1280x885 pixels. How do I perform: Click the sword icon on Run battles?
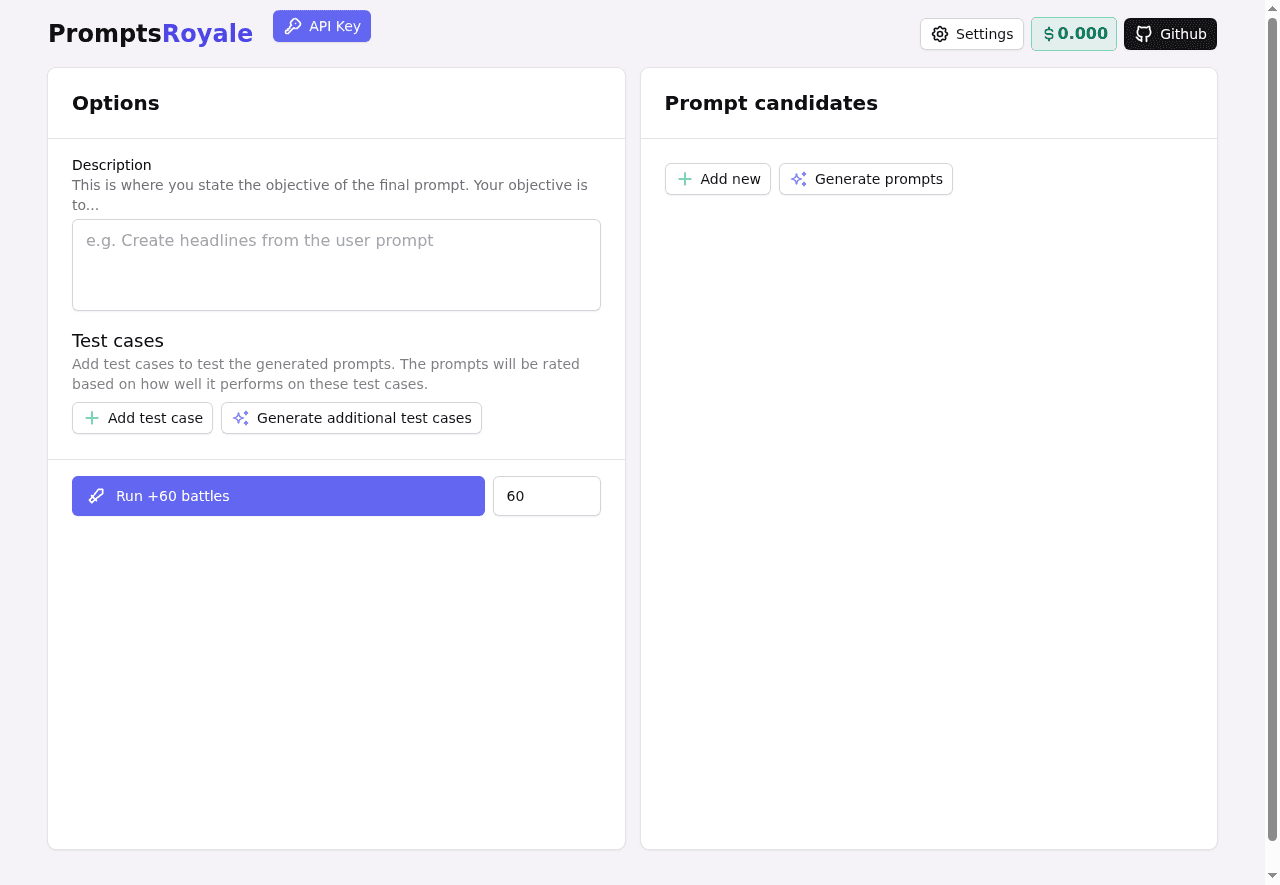click(97, 496)
